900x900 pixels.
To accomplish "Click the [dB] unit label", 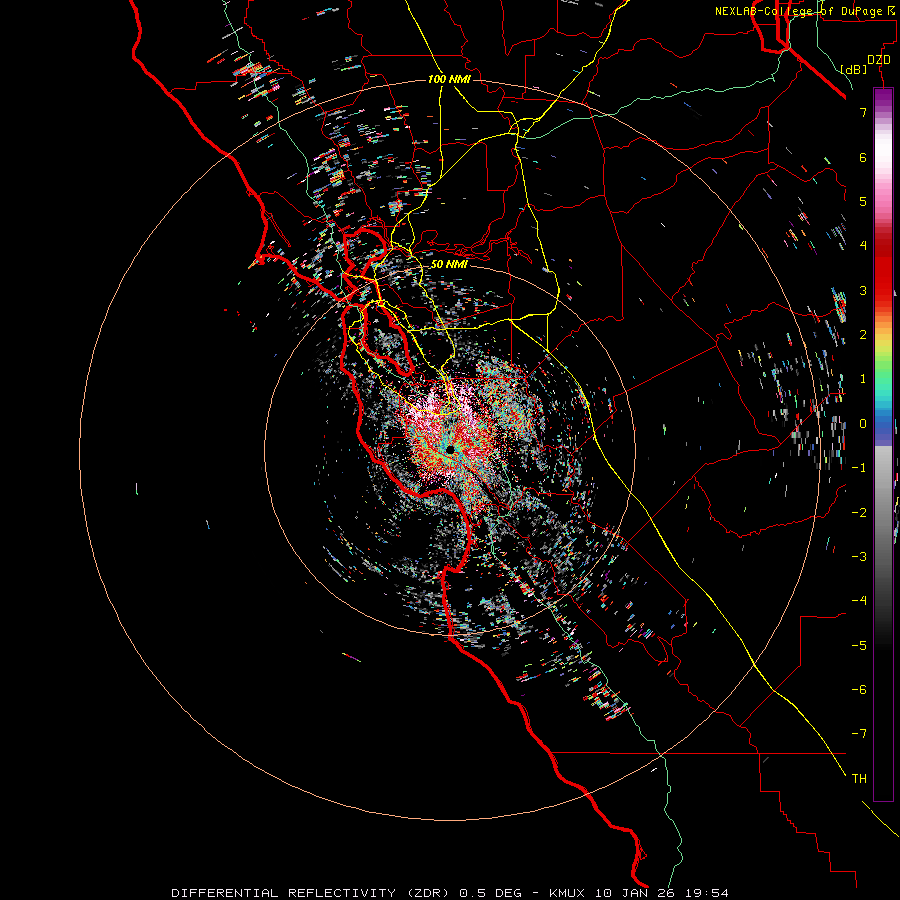I will [854, 70].
